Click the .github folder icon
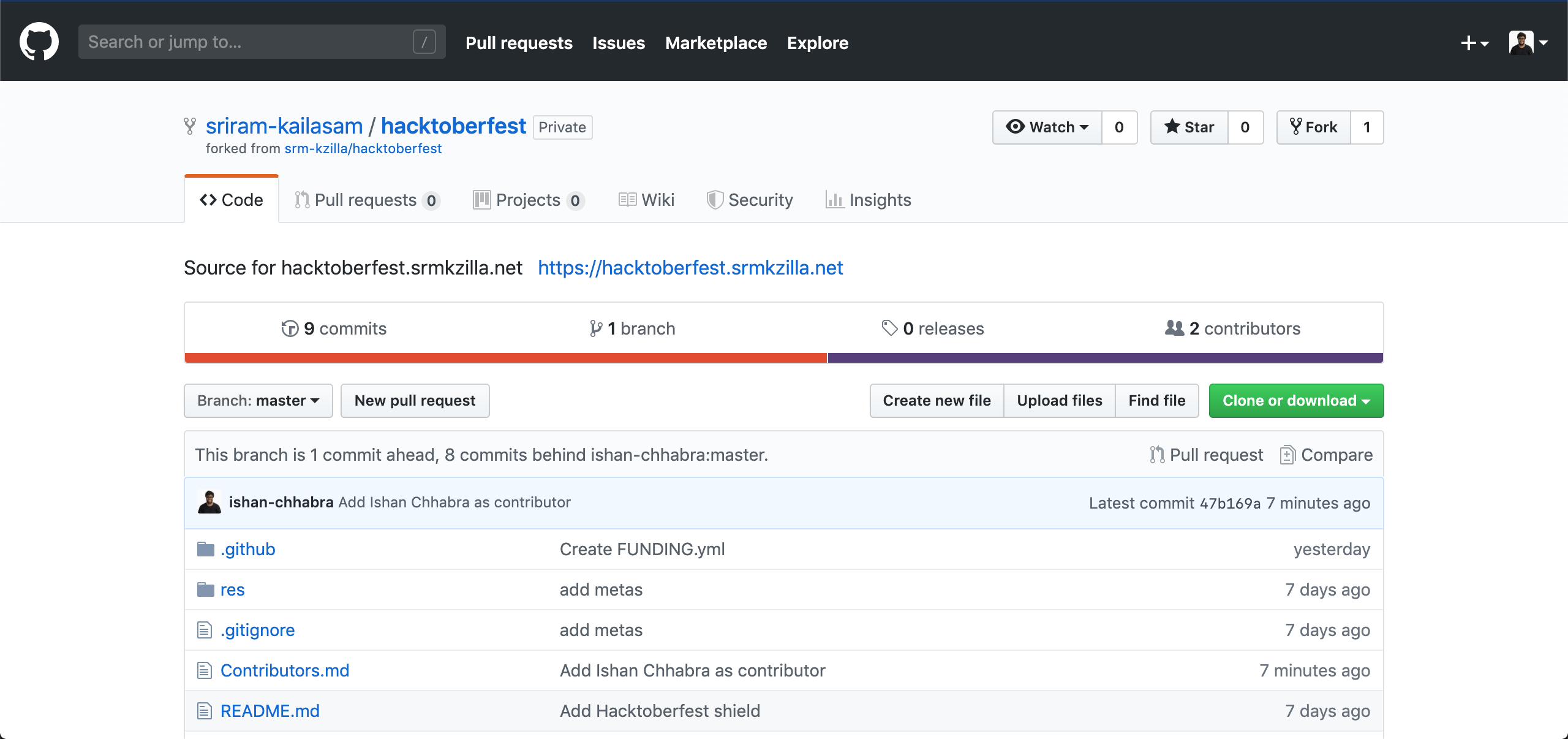Image resolution: width=1568 pixels, height=739 pixels. tap(205, 549)
